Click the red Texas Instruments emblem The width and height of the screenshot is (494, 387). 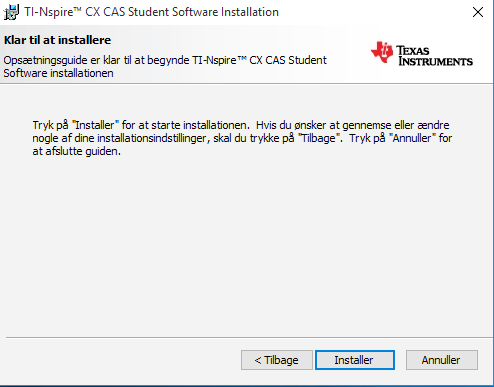pos(382,52)
